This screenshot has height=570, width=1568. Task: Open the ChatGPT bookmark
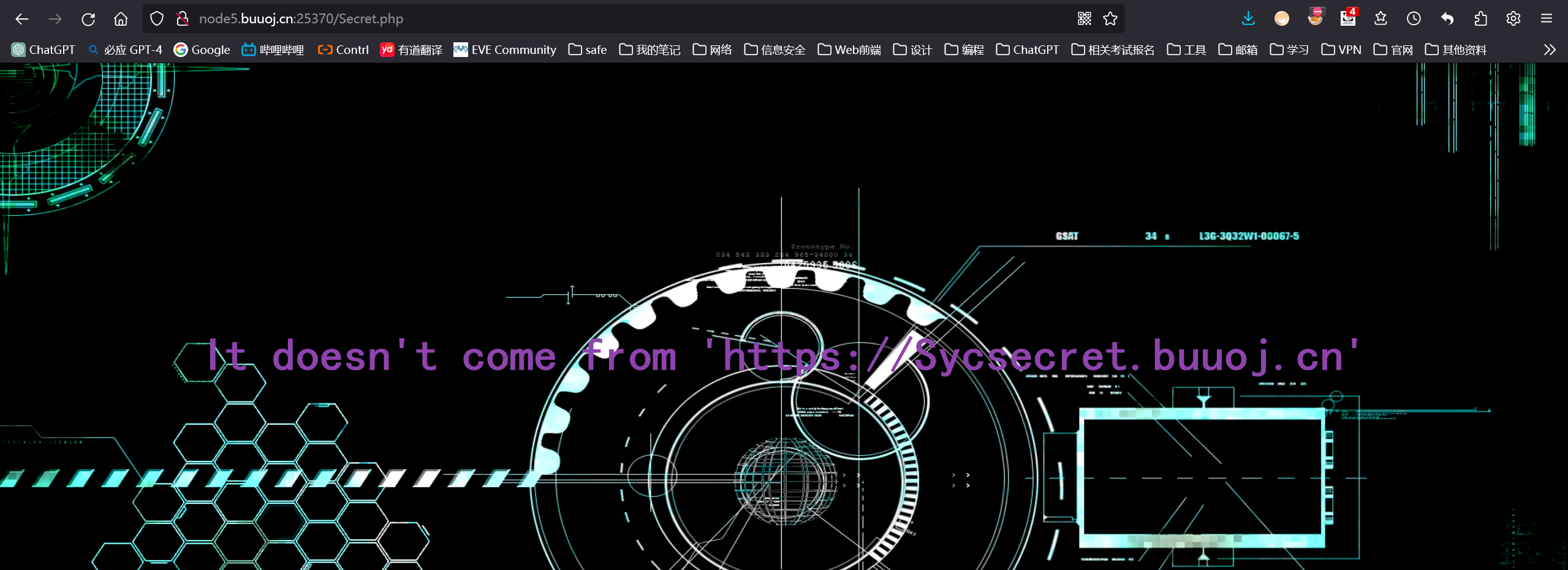44,50
